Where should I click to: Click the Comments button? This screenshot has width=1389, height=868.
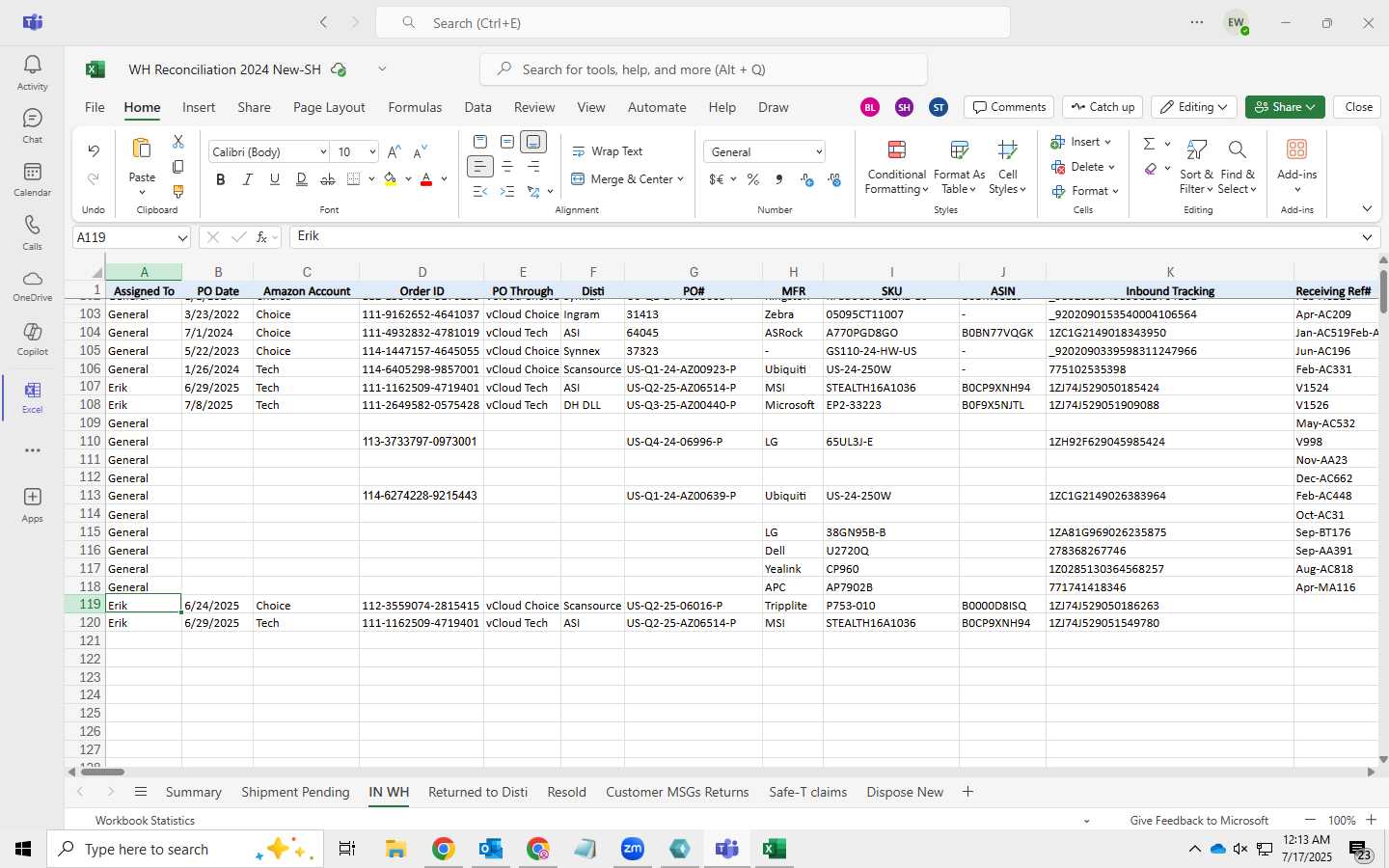click(1009, 107)
